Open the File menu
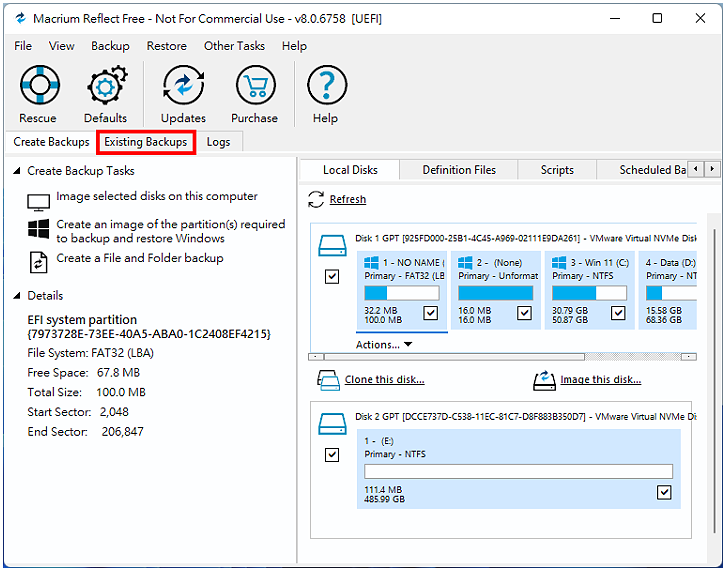 (x=23, y=46)
